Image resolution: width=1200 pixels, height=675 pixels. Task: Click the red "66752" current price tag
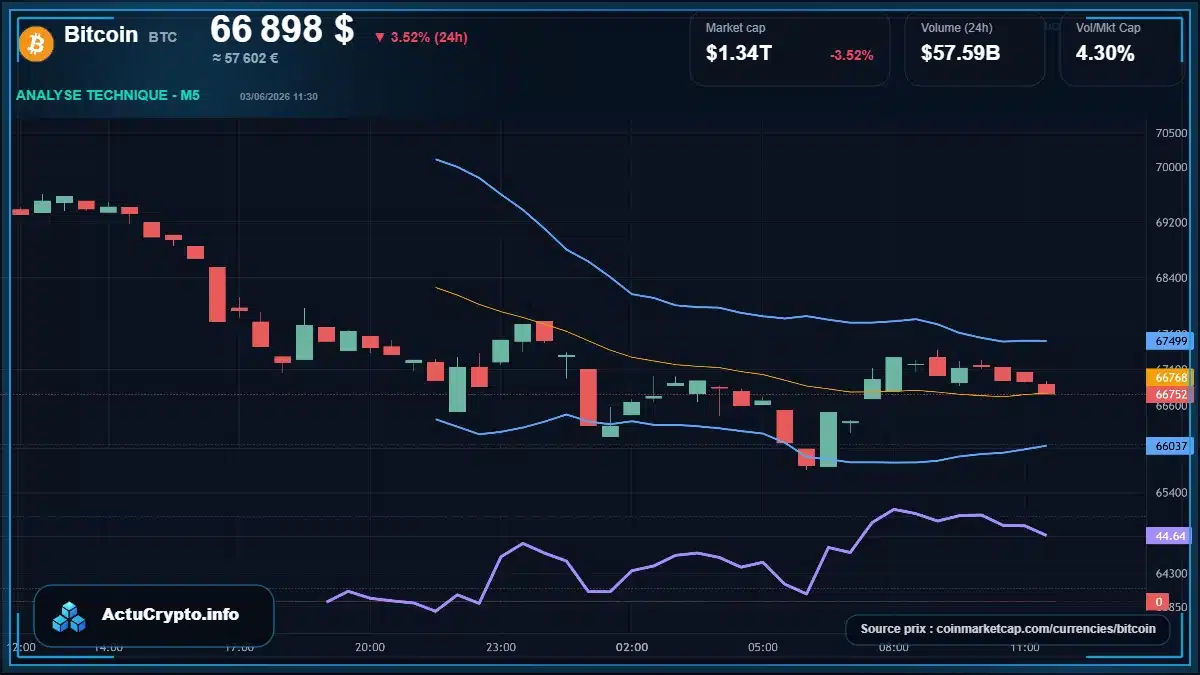tap(1170, 394)
